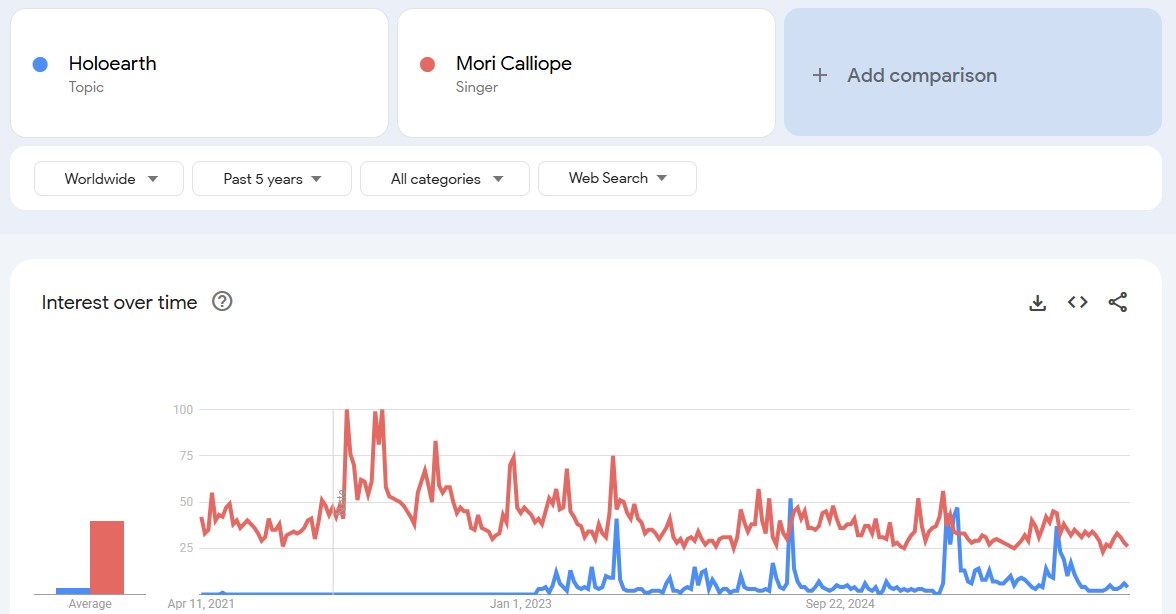
Task: Edit the Mori Calliope search term
Action: pos(514,64)
